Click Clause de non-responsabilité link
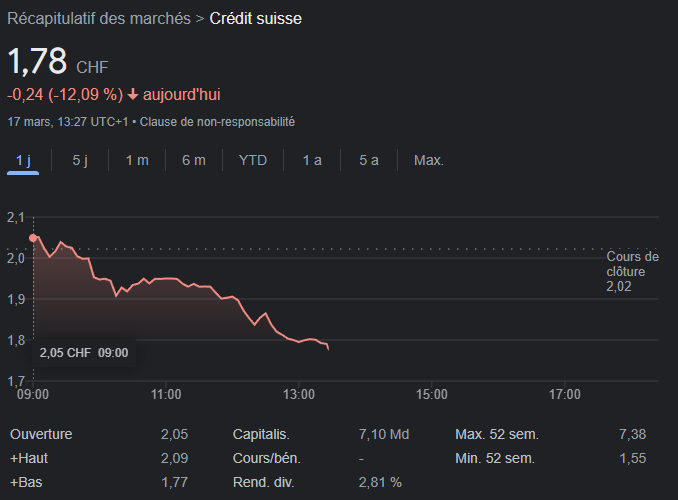 (217, 122)
